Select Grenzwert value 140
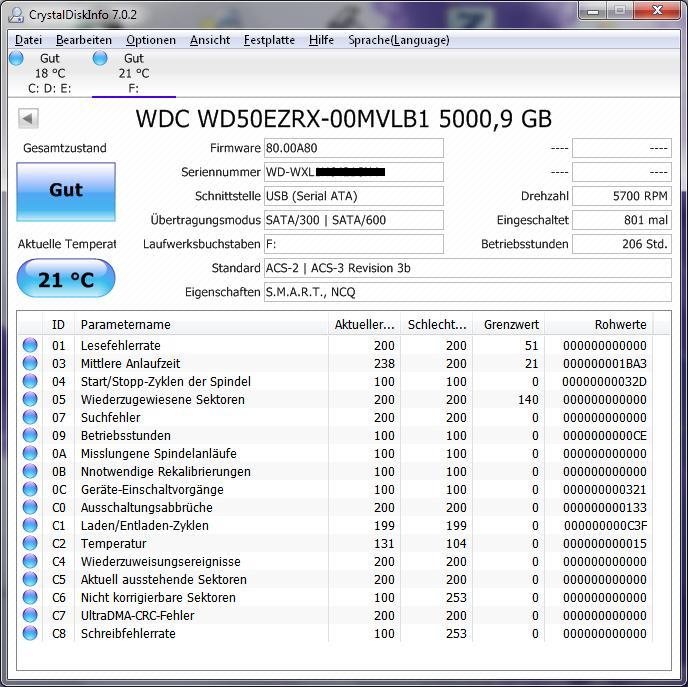 (528, 400)
